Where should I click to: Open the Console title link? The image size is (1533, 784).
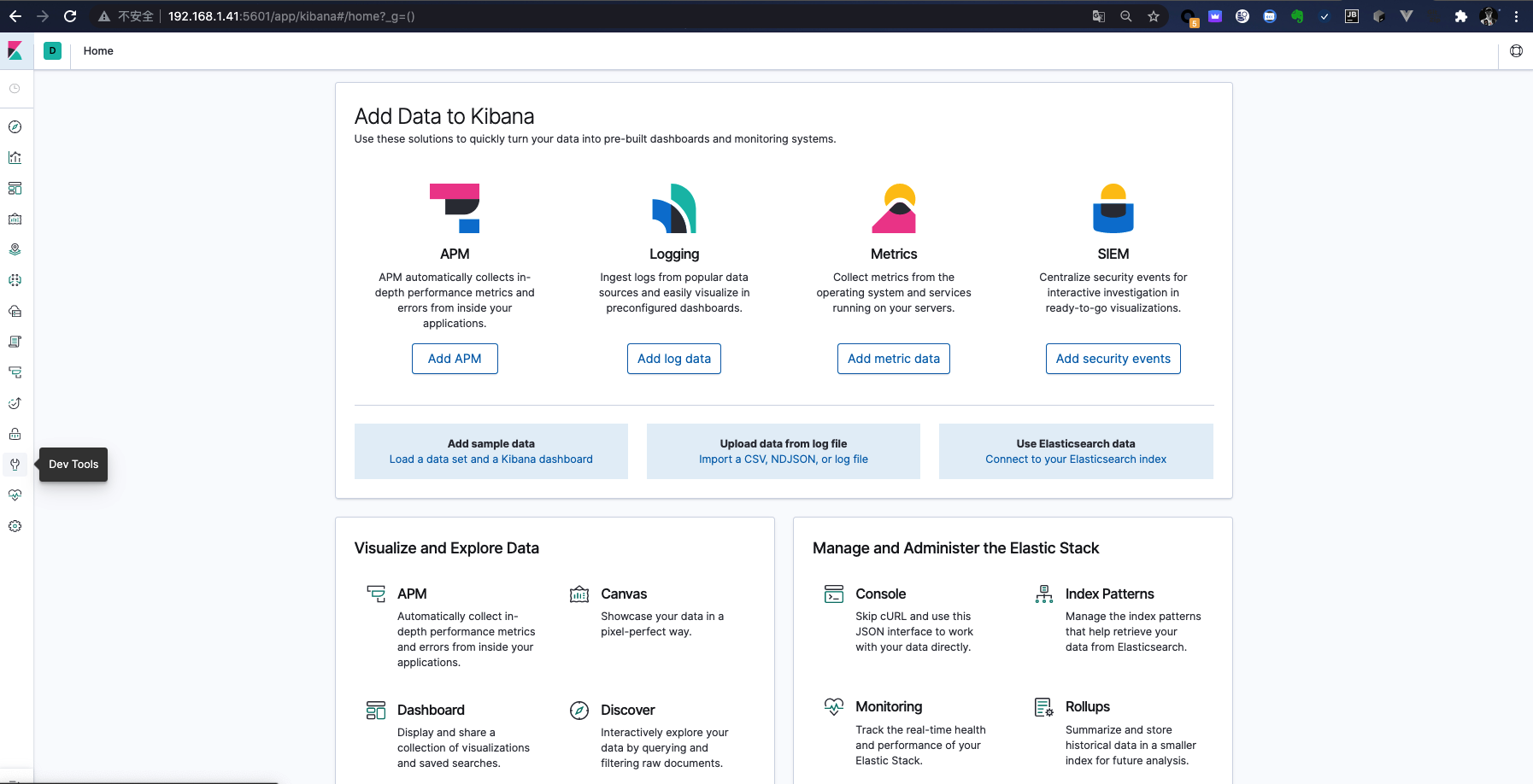click(x=881, y=594)
